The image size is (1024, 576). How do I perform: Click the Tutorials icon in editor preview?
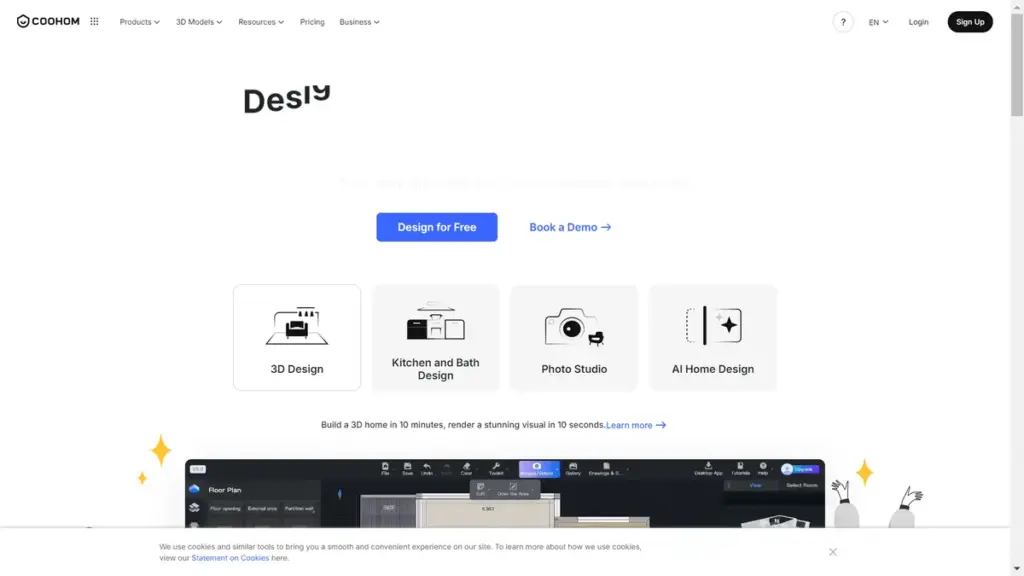[741, 469]
